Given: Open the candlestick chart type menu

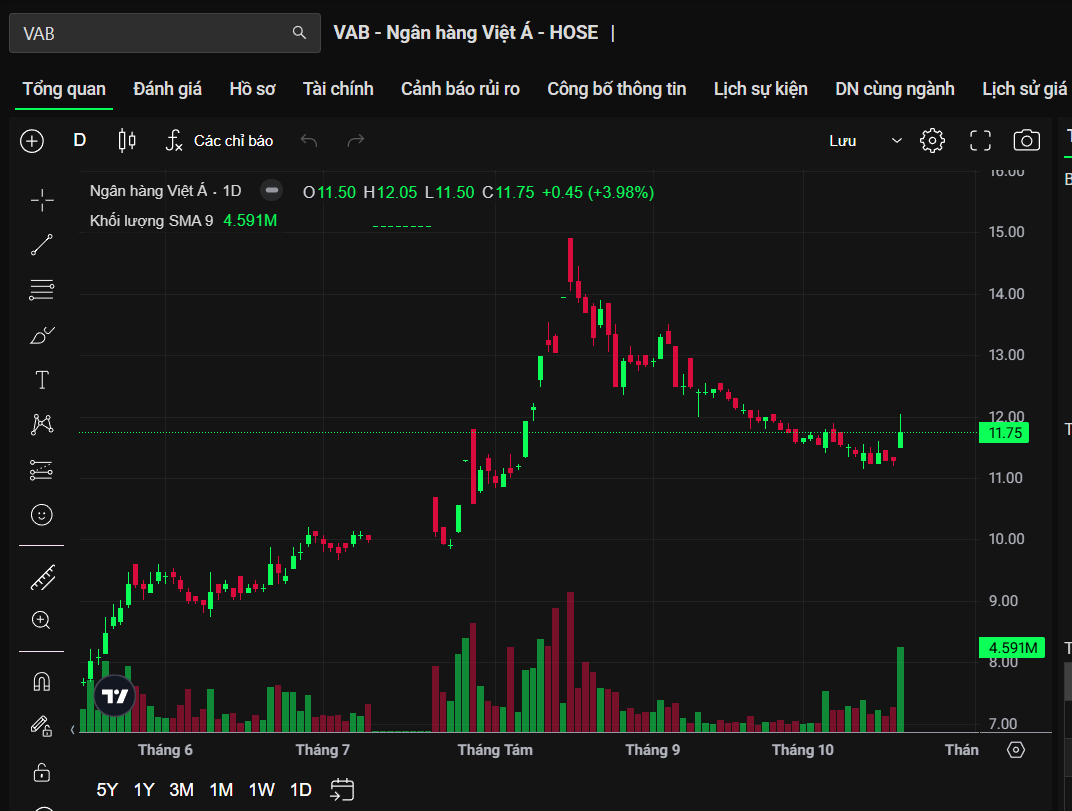Looking at the screenshot, I should pos(127,141).
